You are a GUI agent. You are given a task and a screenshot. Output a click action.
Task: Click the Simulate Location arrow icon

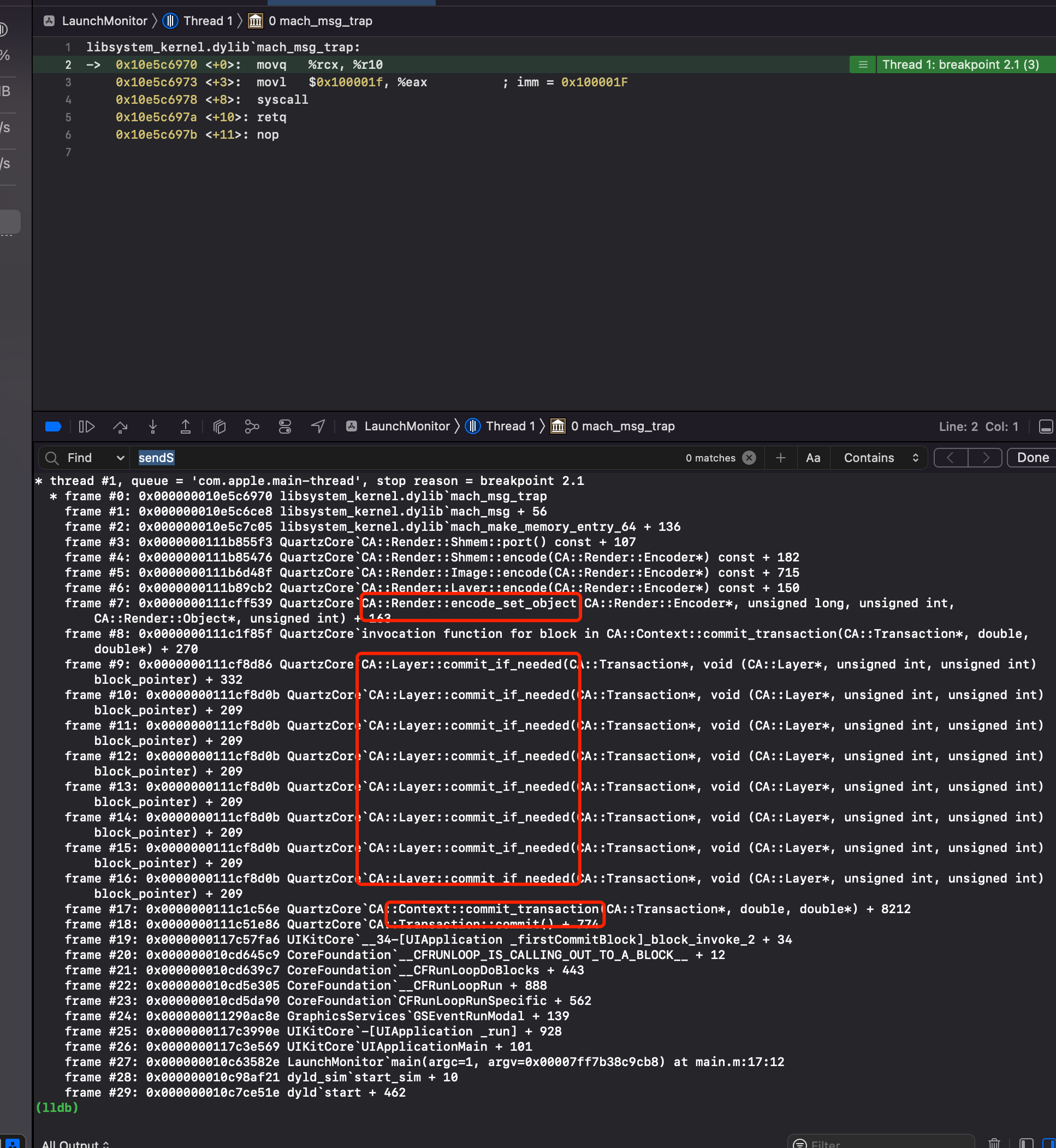click(x=318, y=427)
